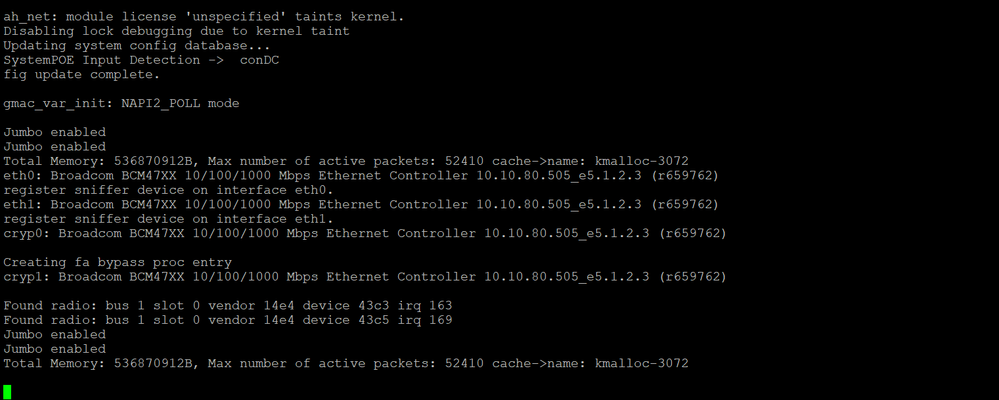
Task: Click the 'eth0: Broadcom BCM47XX' line
Action: 361,175
